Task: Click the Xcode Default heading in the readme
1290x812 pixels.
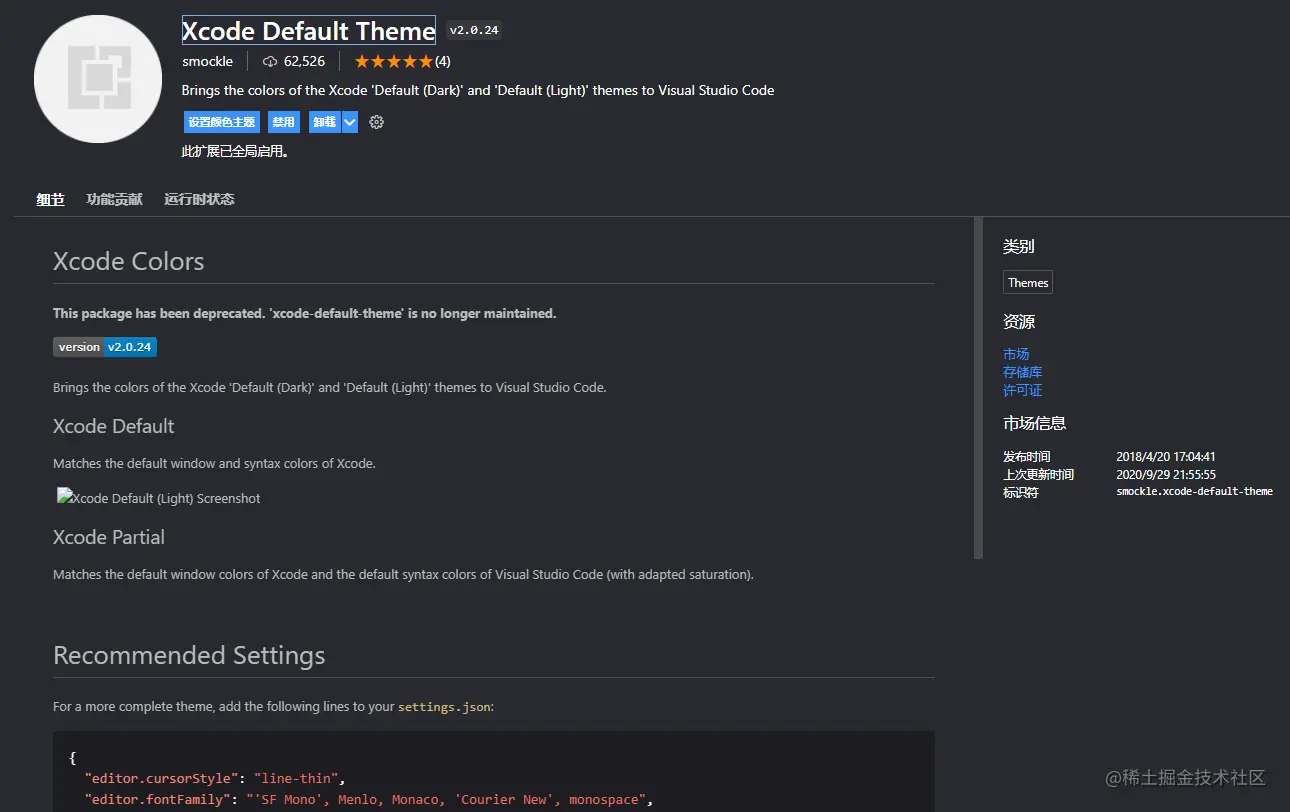Action: pos(114,426)
